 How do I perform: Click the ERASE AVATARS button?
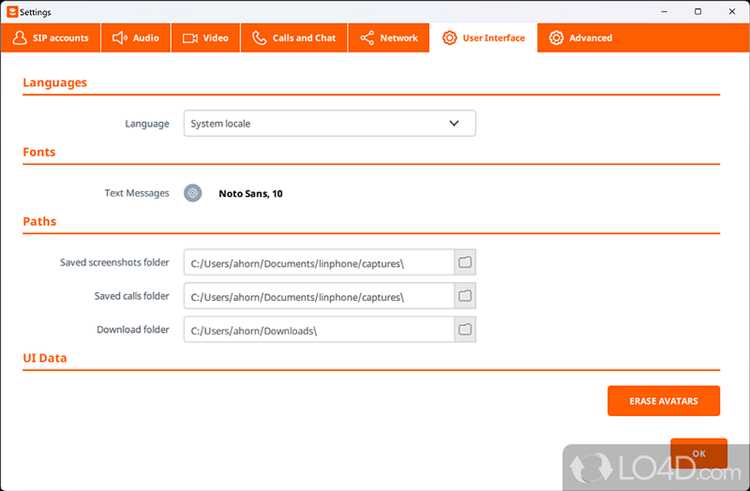[663, 401]
